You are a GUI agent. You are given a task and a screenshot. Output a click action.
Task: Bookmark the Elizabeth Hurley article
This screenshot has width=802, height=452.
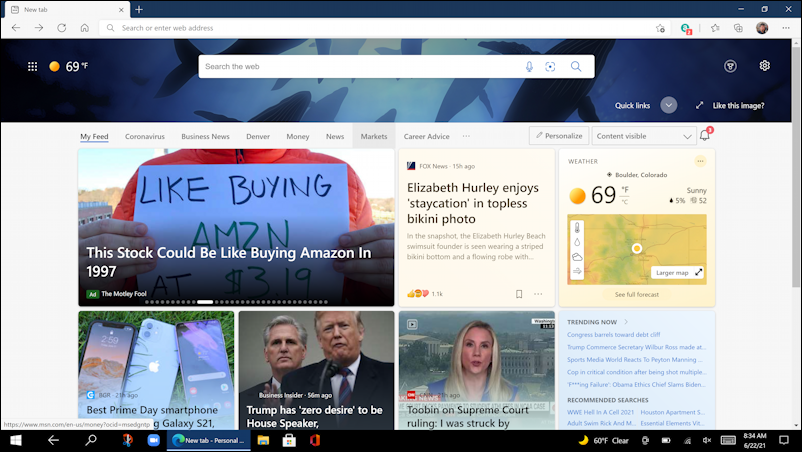(x=519, y=294)
